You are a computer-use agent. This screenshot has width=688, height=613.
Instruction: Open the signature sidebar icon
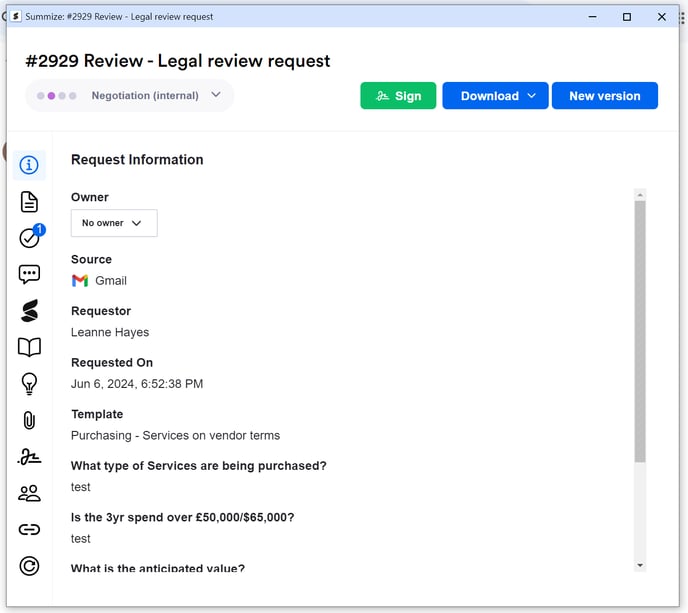[x=29, y=457]
